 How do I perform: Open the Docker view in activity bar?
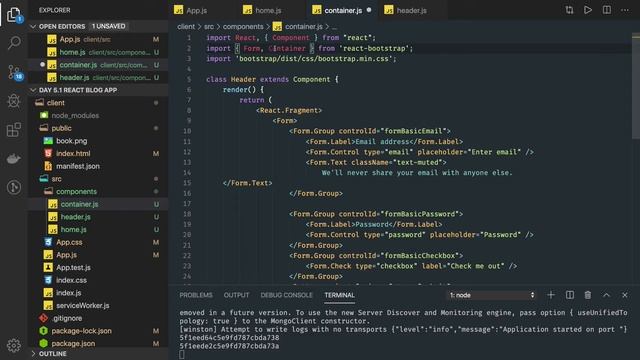[14, 159]
